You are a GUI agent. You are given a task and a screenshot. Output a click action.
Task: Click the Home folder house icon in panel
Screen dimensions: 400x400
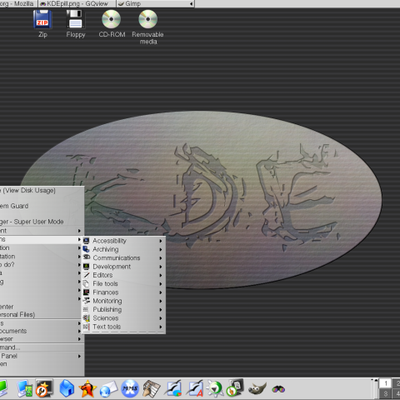pos(66,389)
